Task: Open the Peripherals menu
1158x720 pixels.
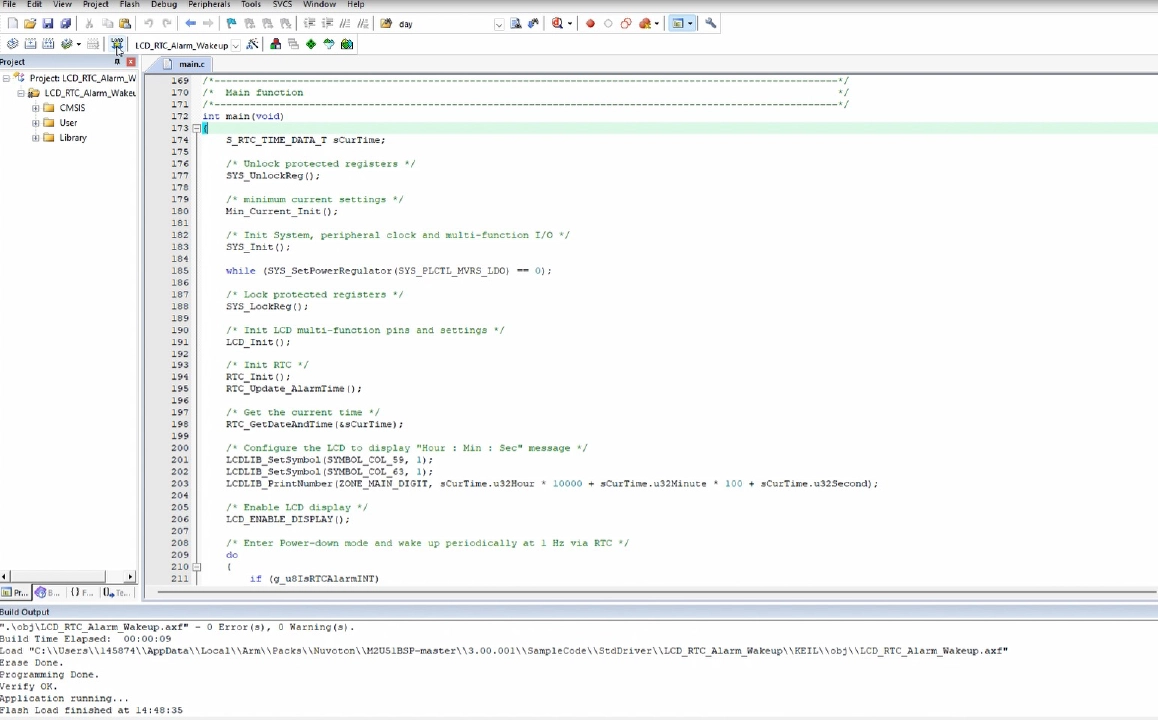Action: [x=209, y=4]
